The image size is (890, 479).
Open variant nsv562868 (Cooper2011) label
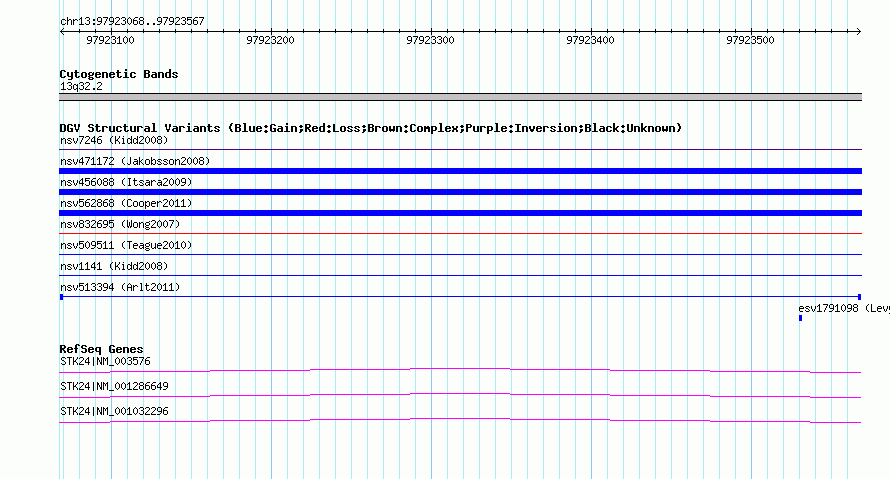pos(126,203)
